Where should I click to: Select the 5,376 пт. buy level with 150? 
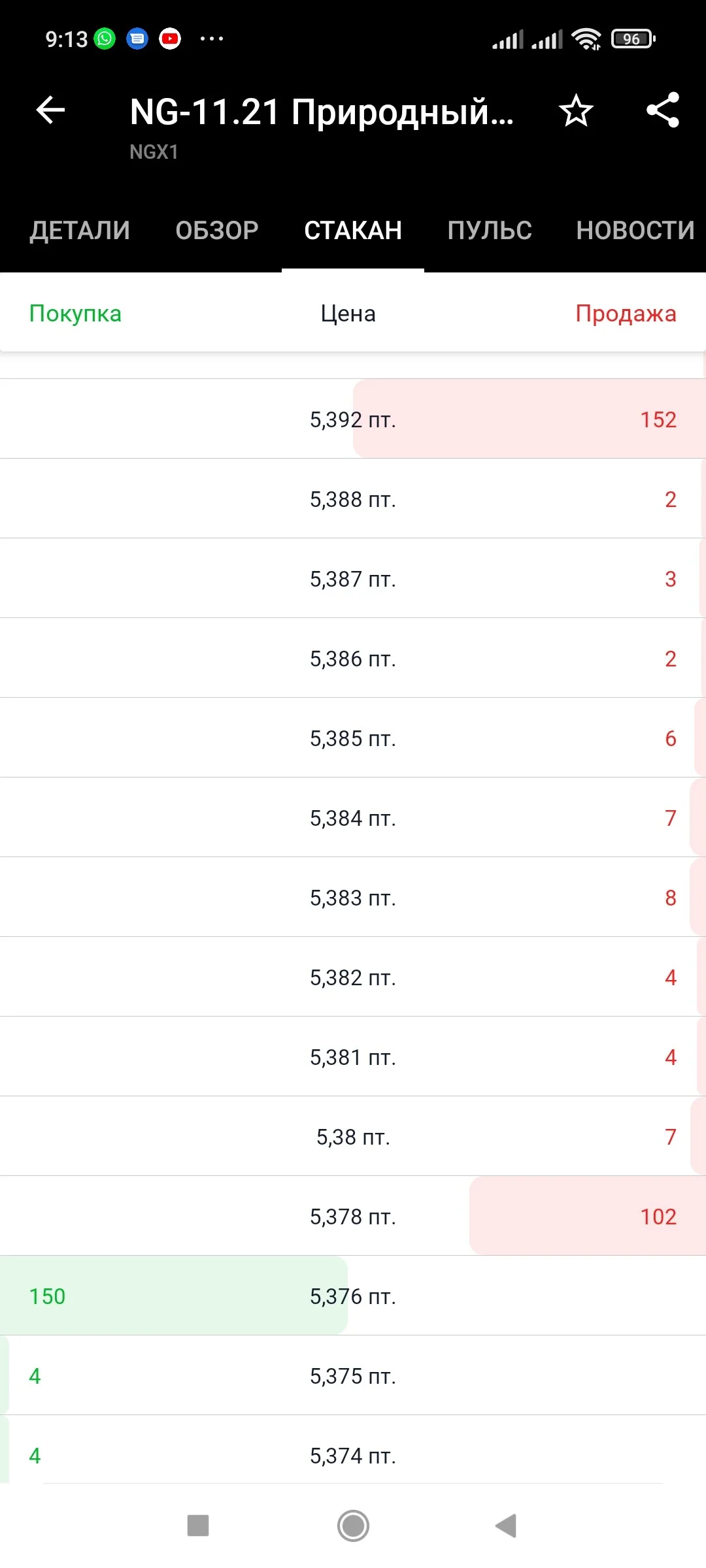[x=353, y=1296]
